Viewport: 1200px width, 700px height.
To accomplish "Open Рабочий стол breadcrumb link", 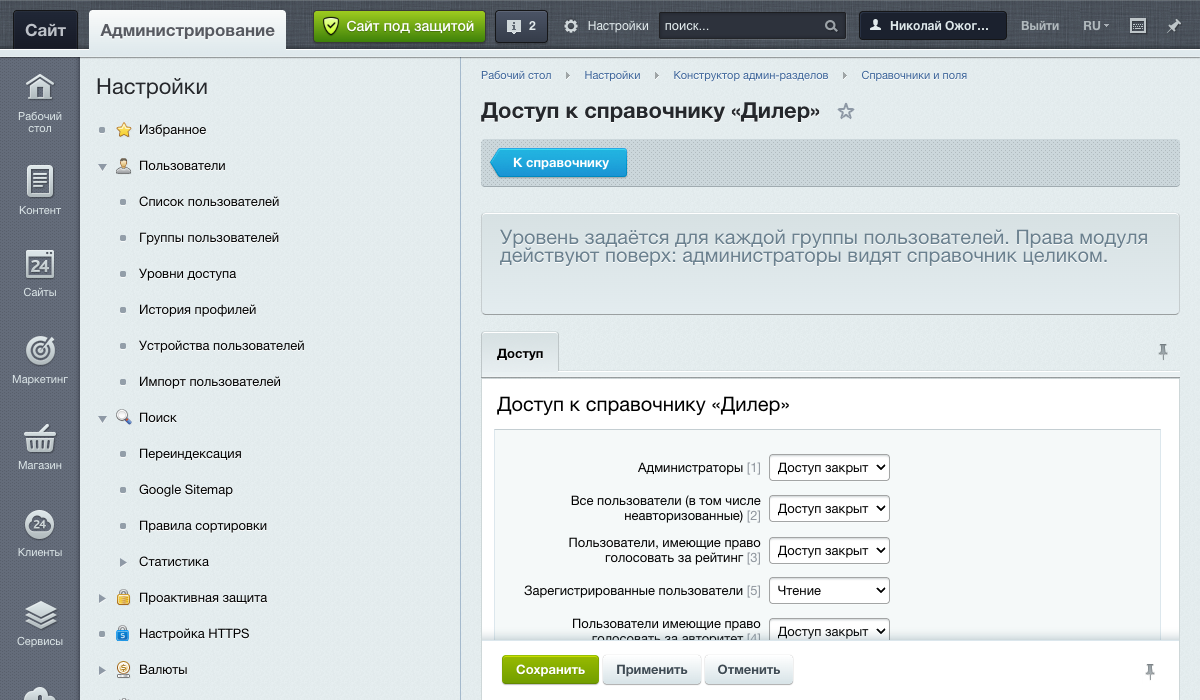I will point(516,75).
